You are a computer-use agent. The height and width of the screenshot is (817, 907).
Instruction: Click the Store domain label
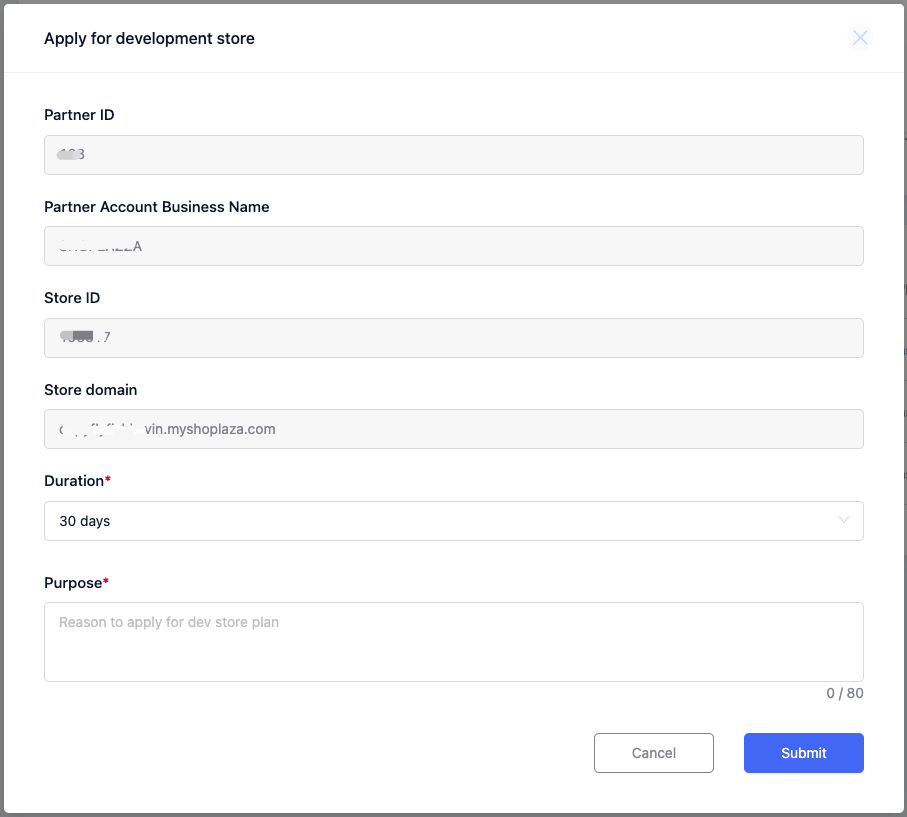pyautogui.click(x=91, y=390)
